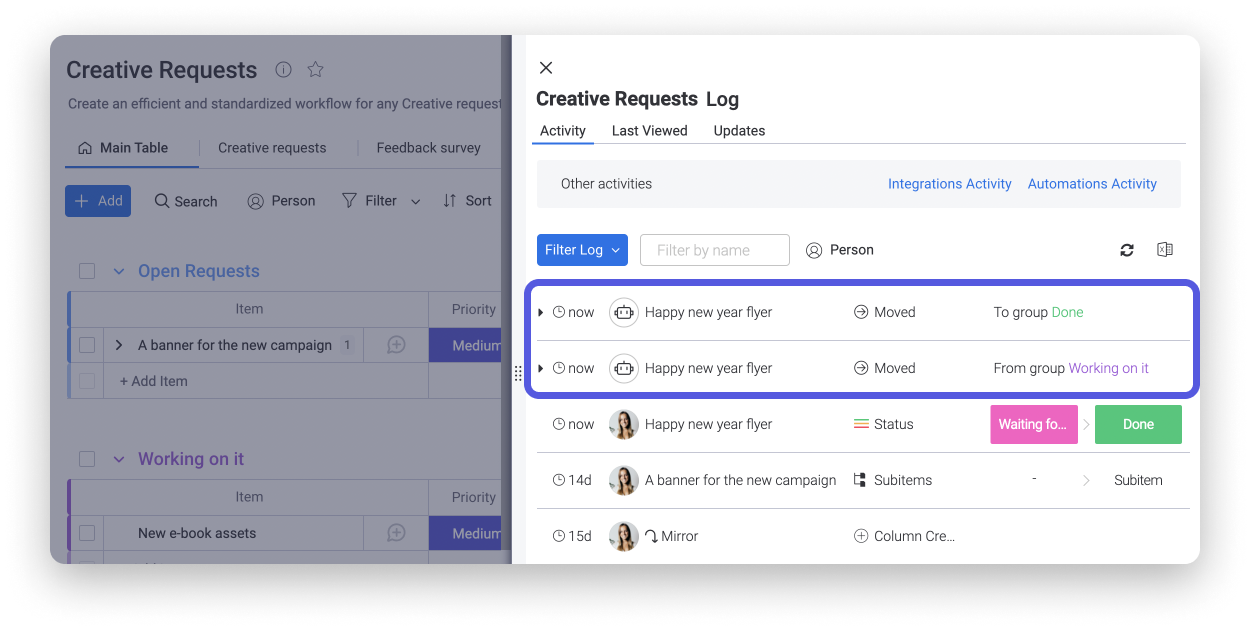Screen dimensions: 1250x629
Task: Click the green Done status label
Action: pos(1138,424)
